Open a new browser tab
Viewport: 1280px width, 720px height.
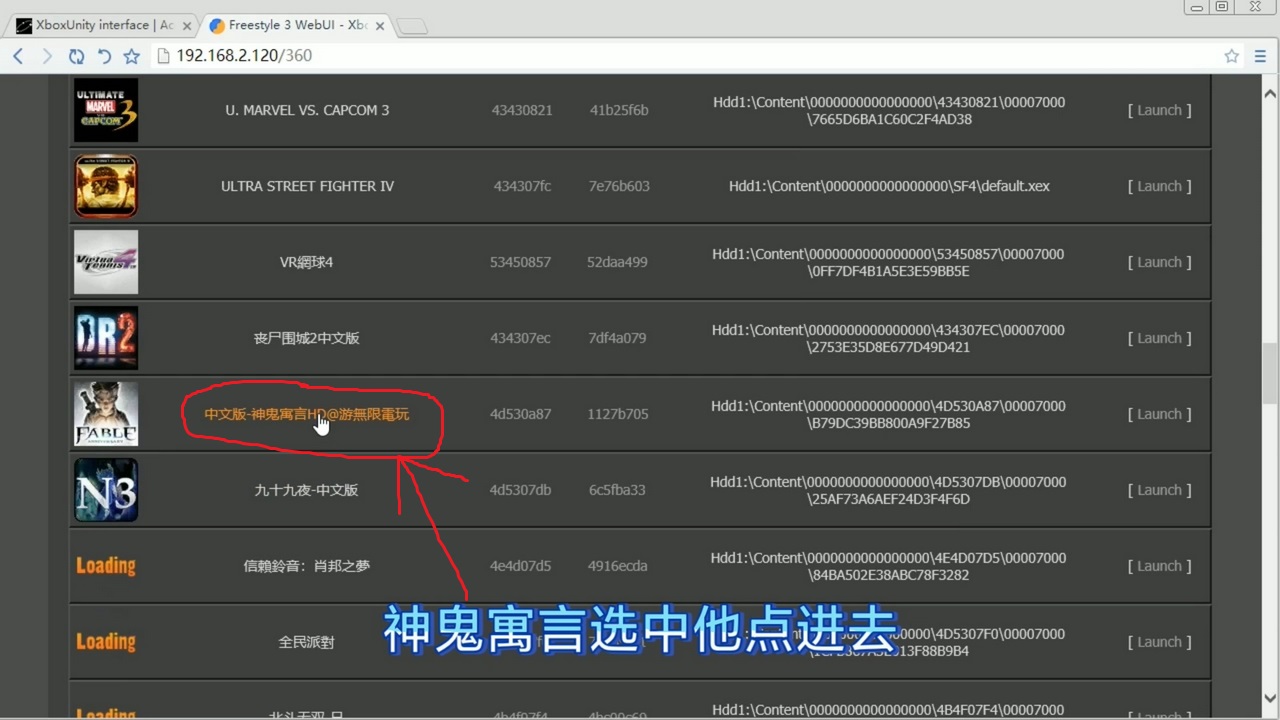(x=413, y=27)
